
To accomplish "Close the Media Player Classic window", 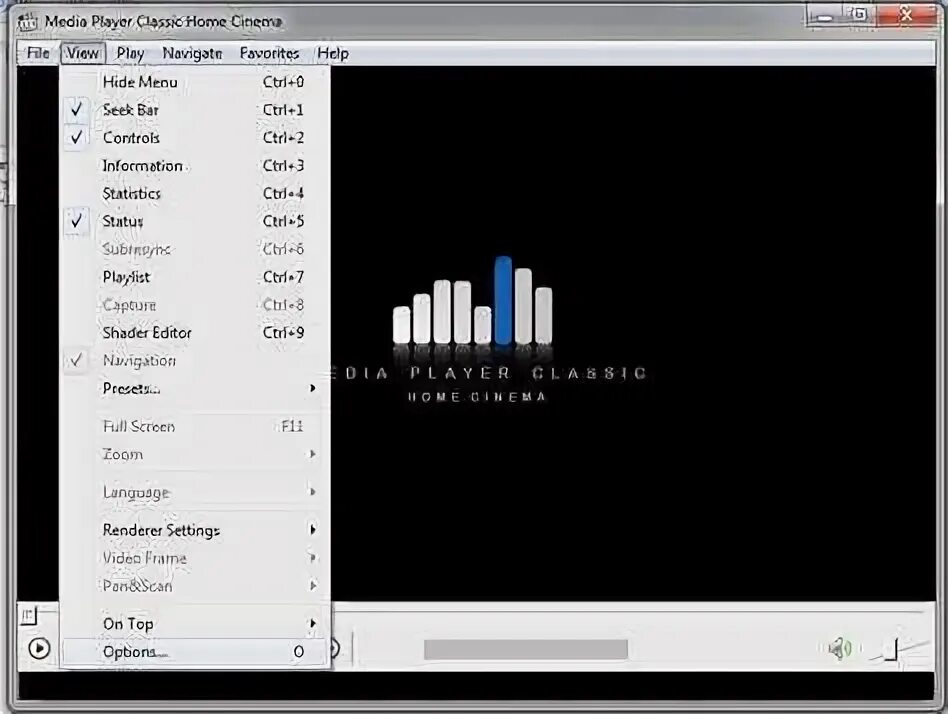I will [x=906, y=15].
